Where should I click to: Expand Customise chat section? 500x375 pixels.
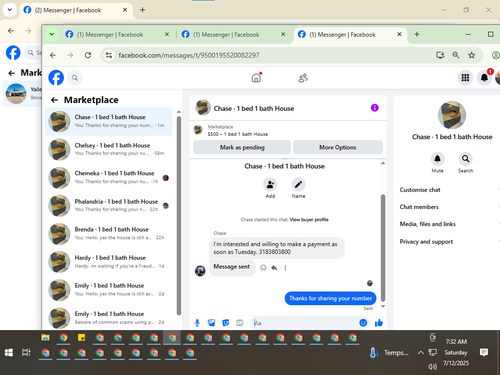(449, 190)
